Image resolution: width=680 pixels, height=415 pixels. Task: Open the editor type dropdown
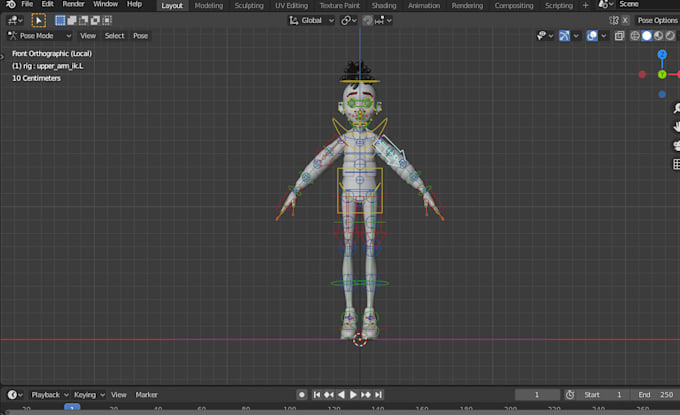pos(15,20)
